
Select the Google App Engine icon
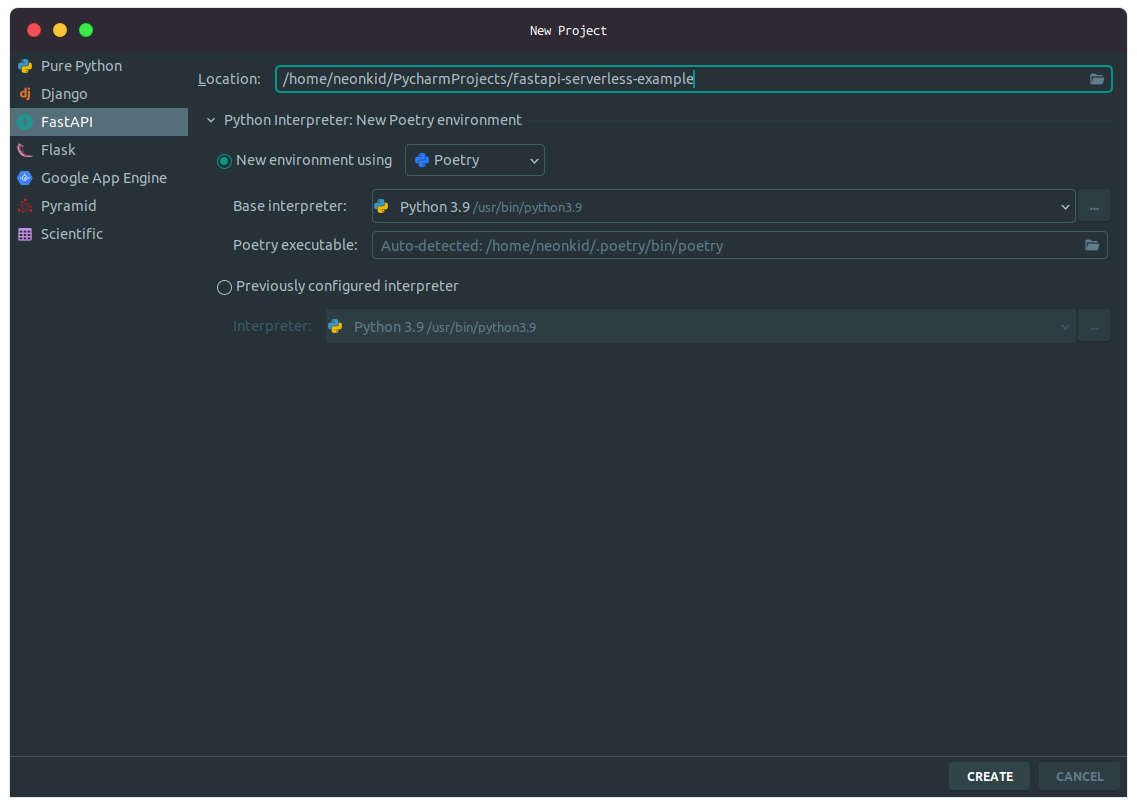tap(24, 177)
